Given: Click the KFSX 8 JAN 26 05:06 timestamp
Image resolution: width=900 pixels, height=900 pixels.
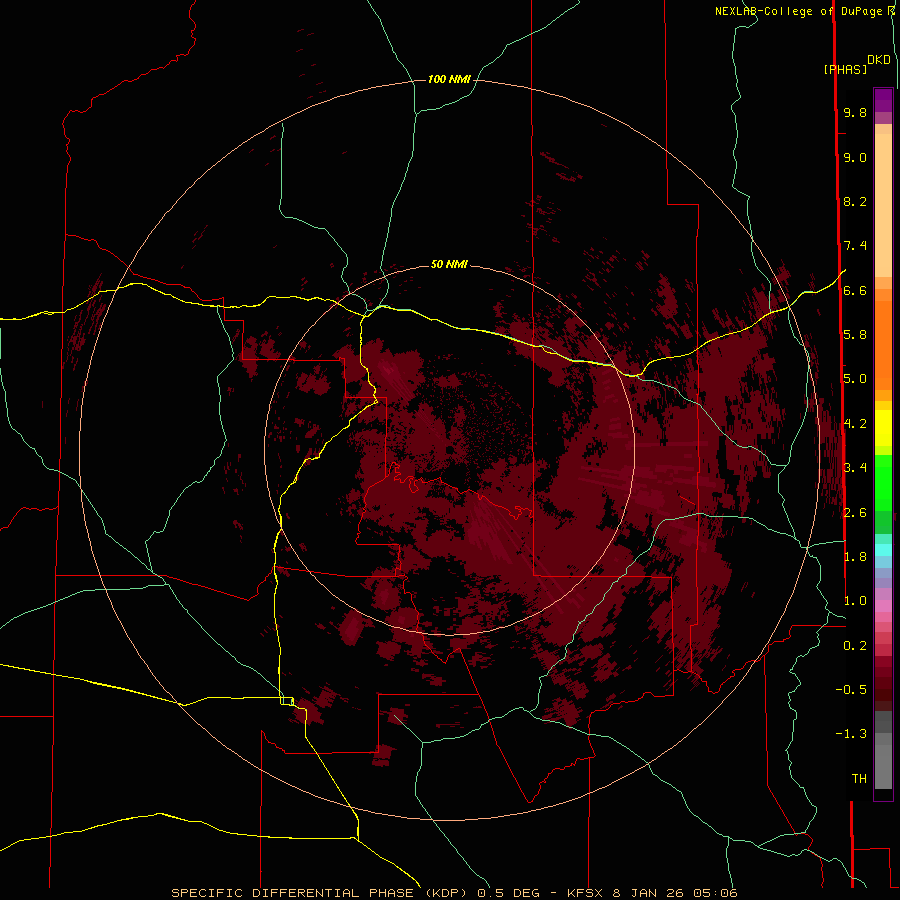Looking at the screenshot, I should point(652,893).
